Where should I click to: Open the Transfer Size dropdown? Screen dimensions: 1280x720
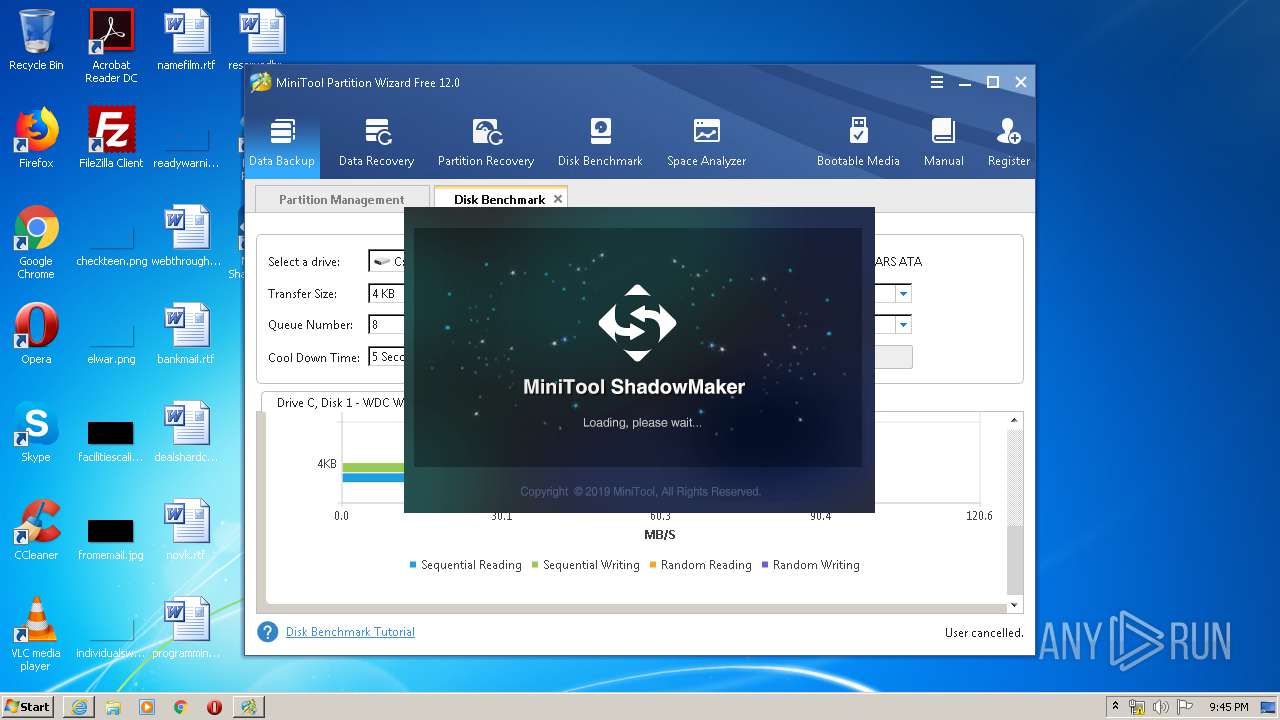[387, 293]
